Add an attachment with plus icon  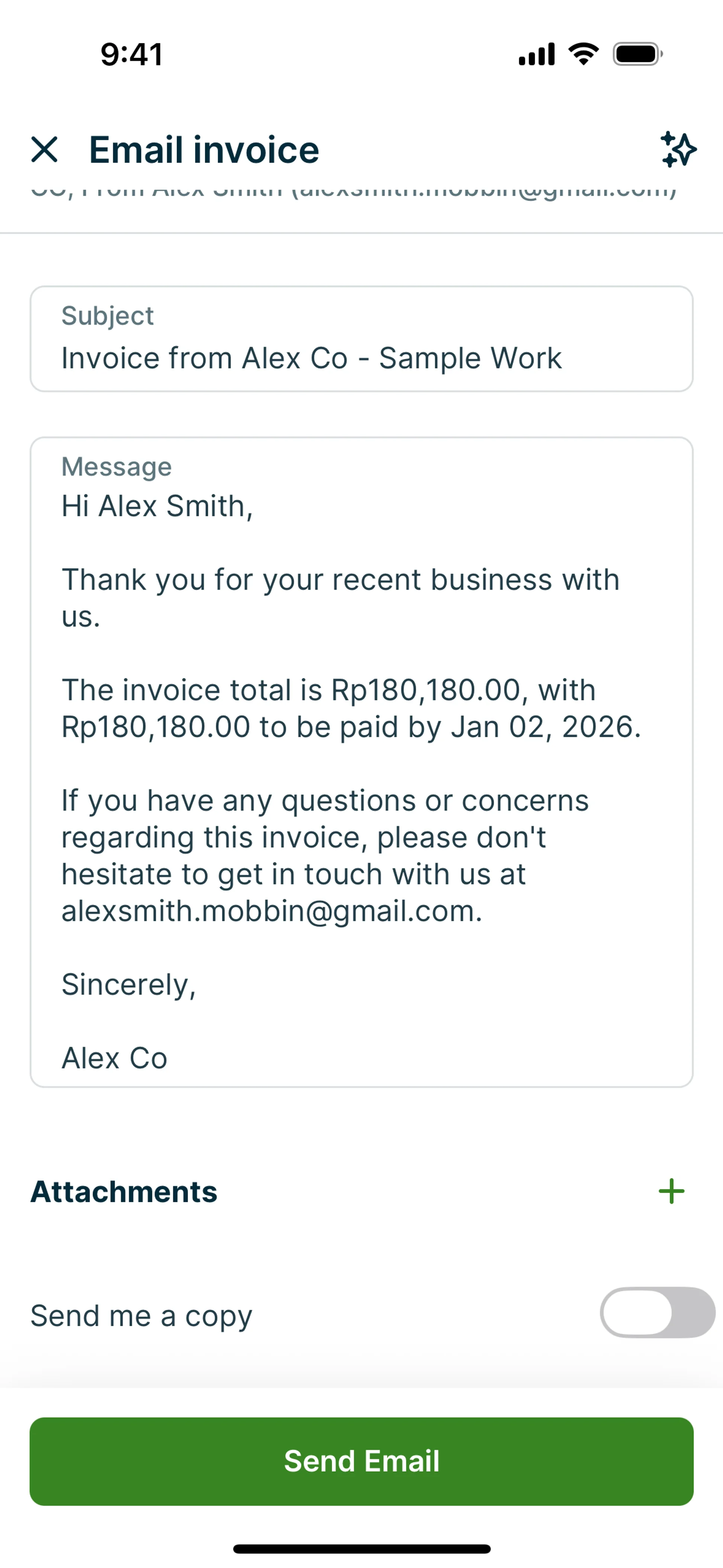[671, 1191]
